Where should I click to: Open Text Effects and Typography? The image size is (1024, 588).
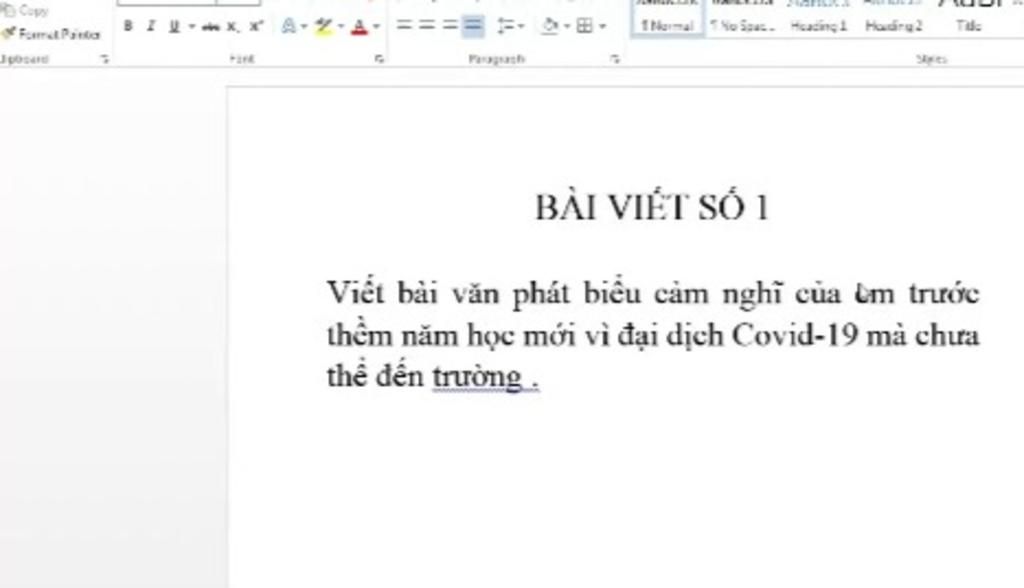[x=288, y=26]
